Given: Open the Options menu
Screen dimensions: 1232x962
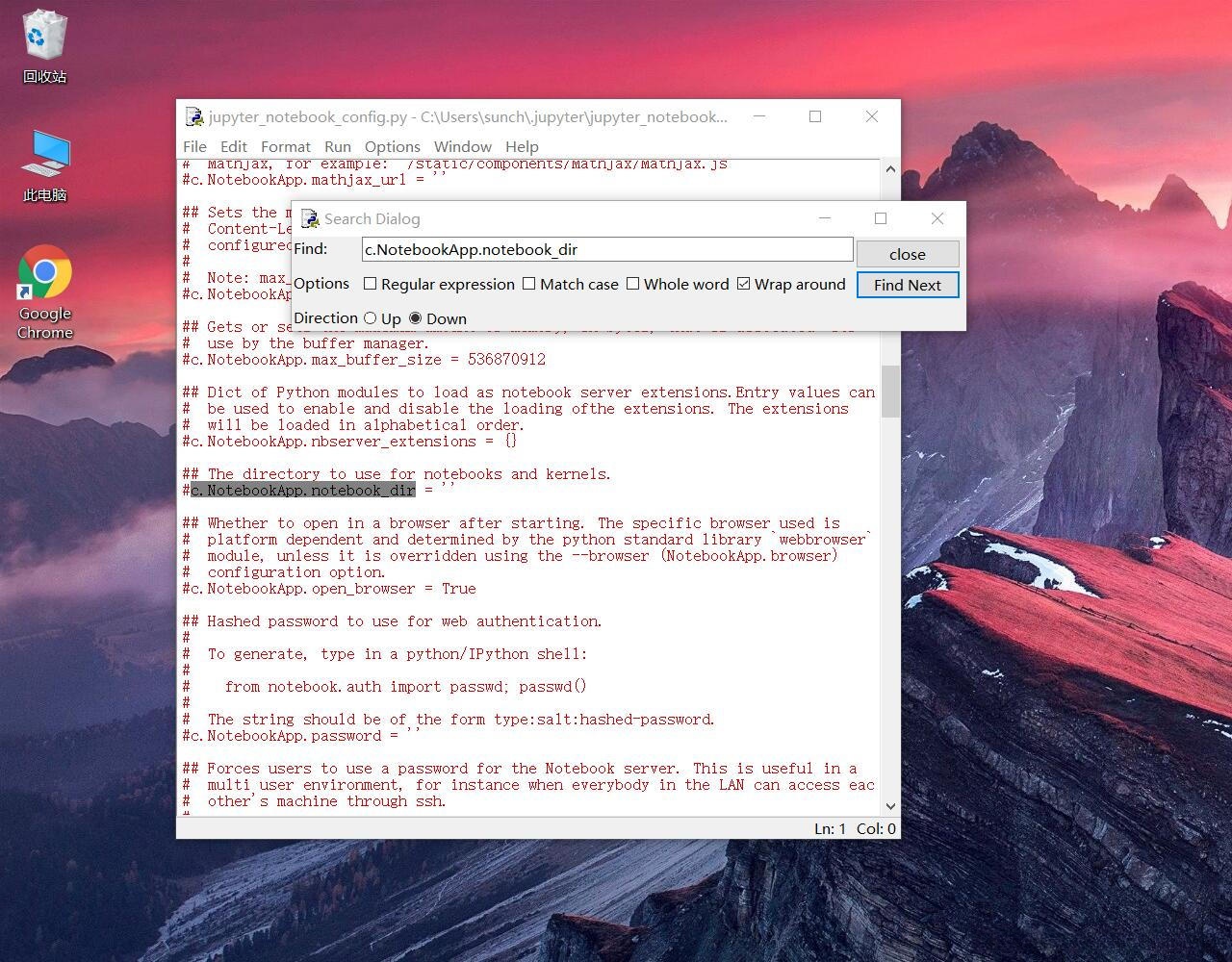Looking at the screenshot, I should pos(393,146).
